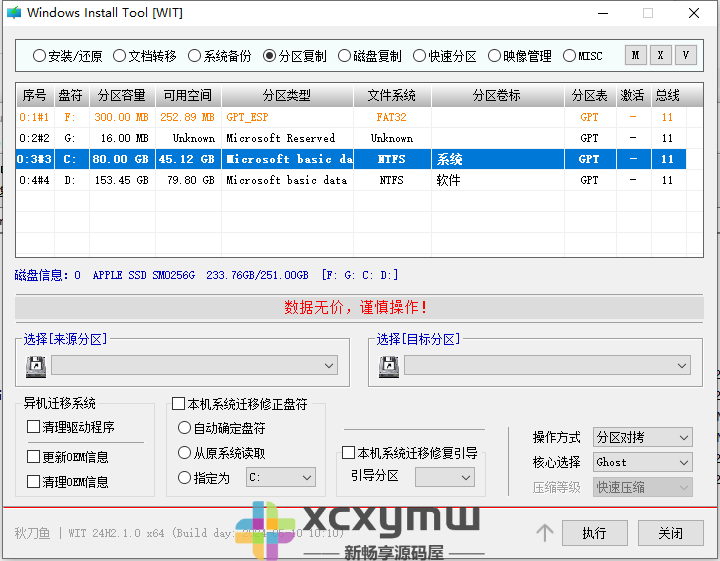The width and height of the screenshot is (720, 561).
Task: Select partition row 0:2#2 G:
Action: point(351,138)
